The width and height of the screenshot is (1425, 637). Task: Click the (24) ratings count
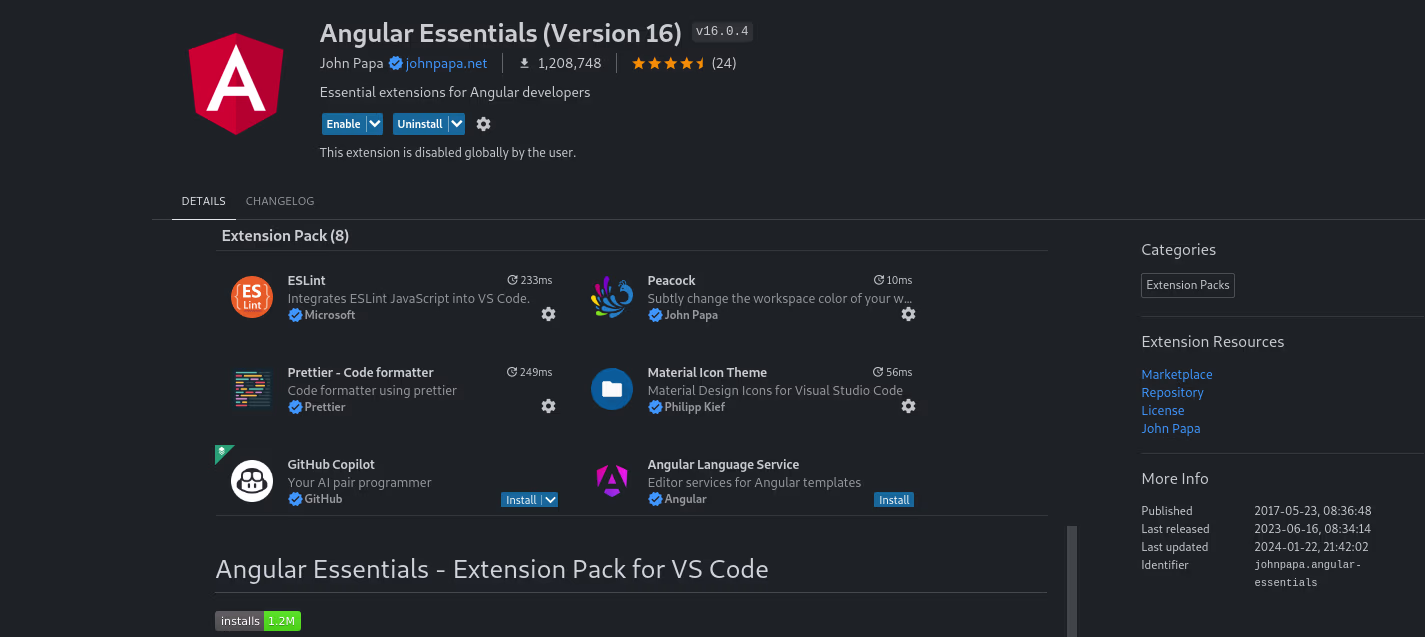pyautogui.click(x=724, y=63)
